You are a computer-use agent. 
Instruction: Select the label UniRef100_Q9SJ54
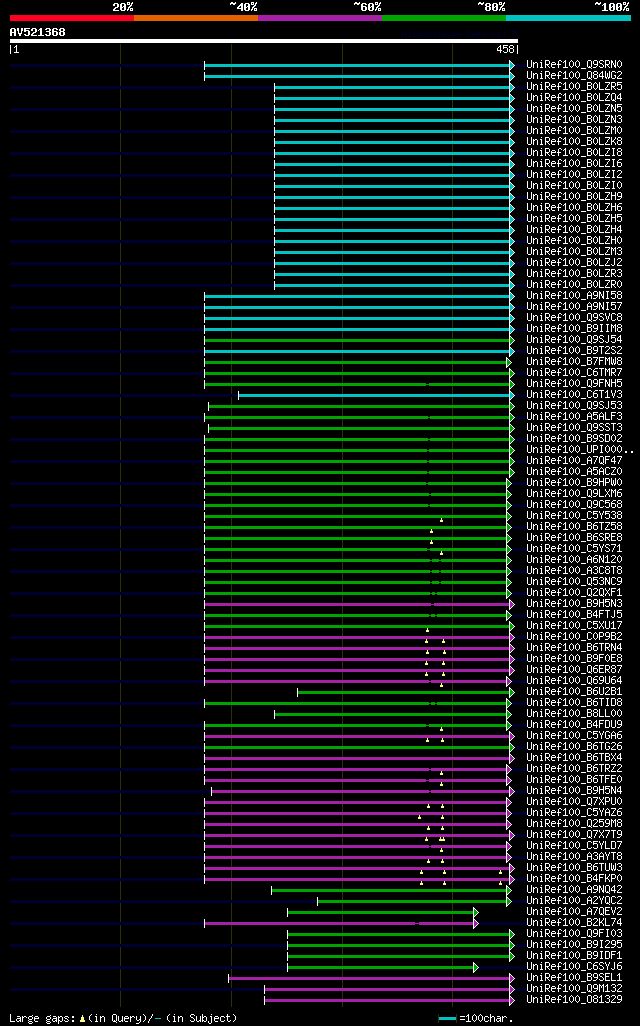pos(575,340)
